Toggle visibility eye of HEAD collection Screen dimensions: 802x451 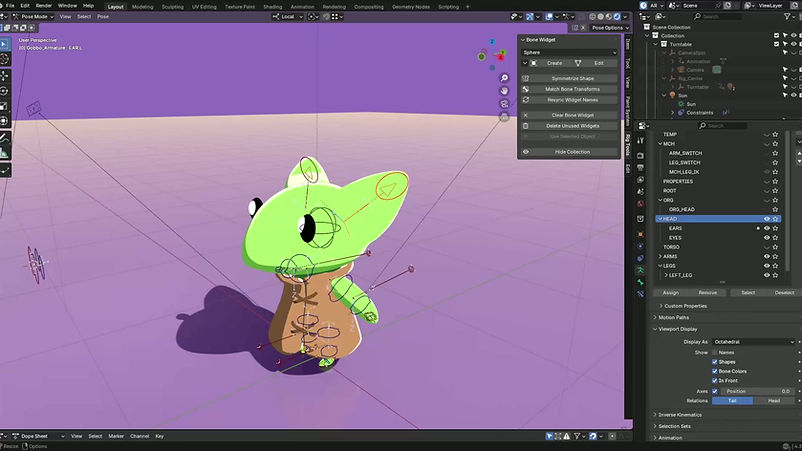point(767,218)
